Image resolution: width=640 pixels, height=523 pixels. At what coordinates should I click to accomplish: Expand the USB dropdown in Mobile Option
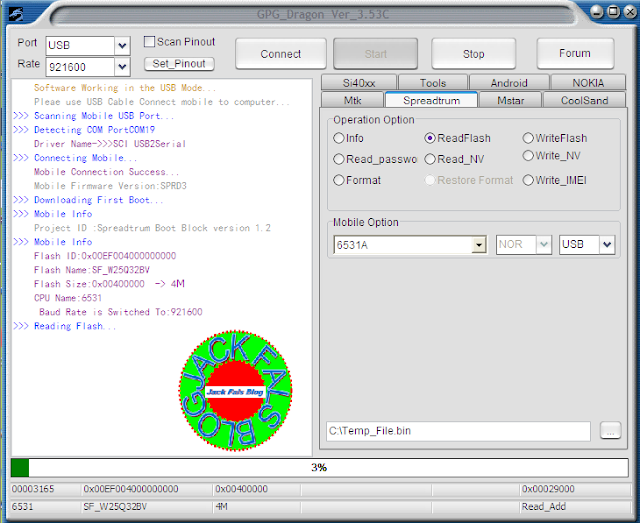607,245
